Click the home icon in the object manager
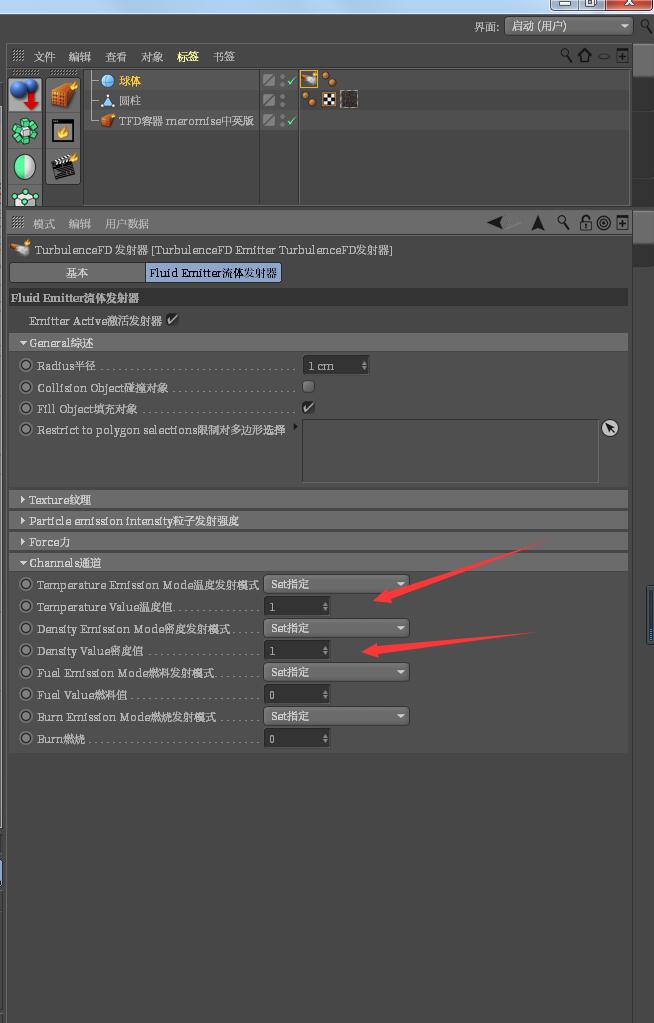Image resolution: width=654 pixels, height=1023 pixels. coord(585,56)
